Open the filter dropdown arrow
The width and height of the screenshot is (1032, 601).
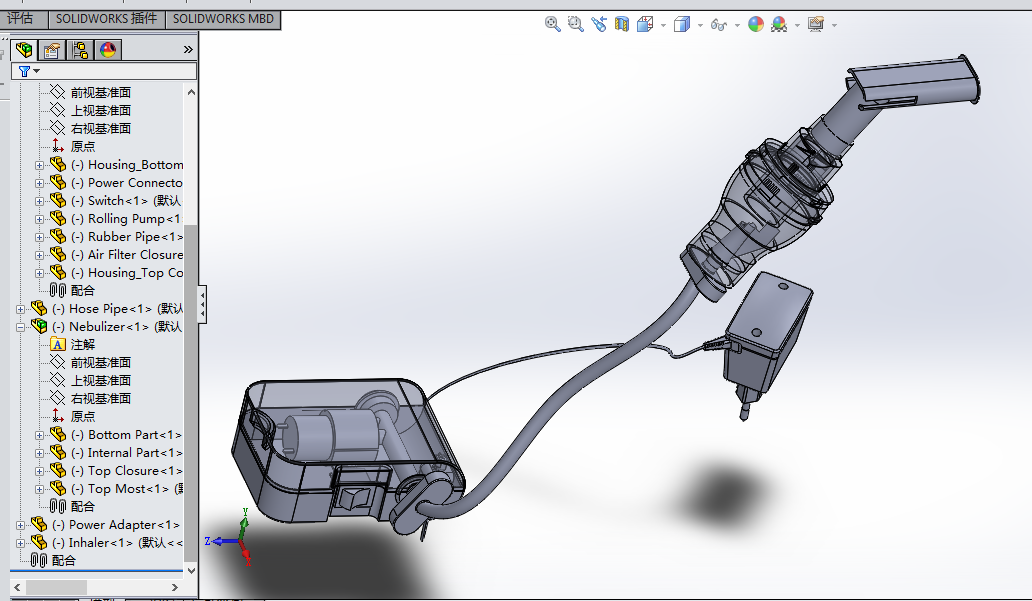37,71
